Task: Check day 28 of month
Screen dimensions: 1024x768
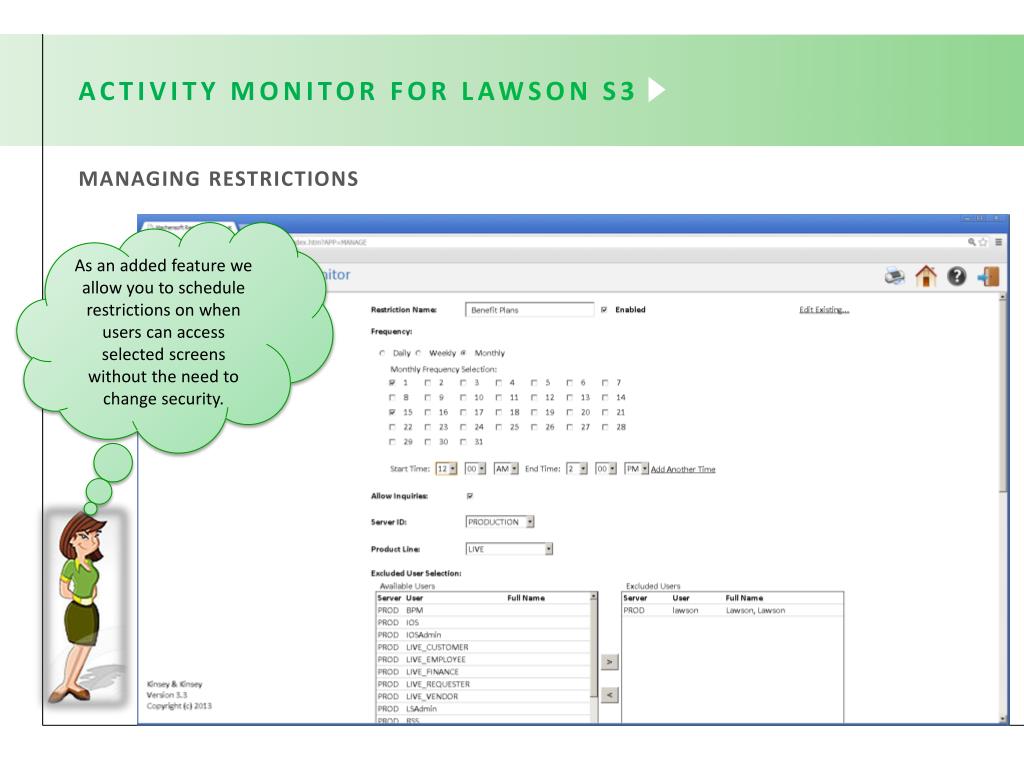Action: coord(605,428)
